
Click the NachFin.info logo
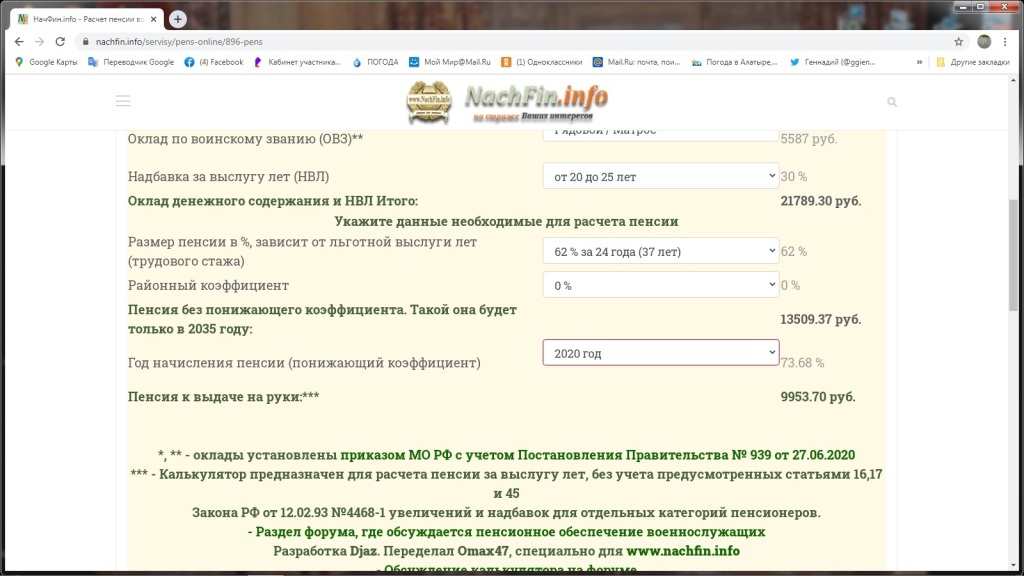click(x=507, y=101)
